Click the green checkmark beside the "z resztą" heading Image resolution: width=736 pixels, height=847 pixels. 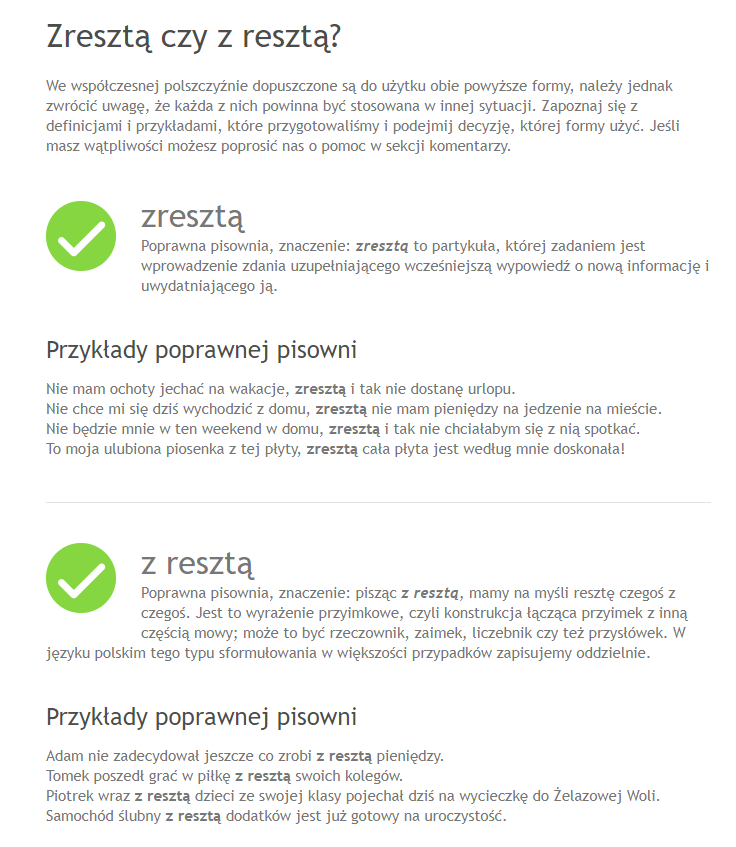click(x=82, y=578)
